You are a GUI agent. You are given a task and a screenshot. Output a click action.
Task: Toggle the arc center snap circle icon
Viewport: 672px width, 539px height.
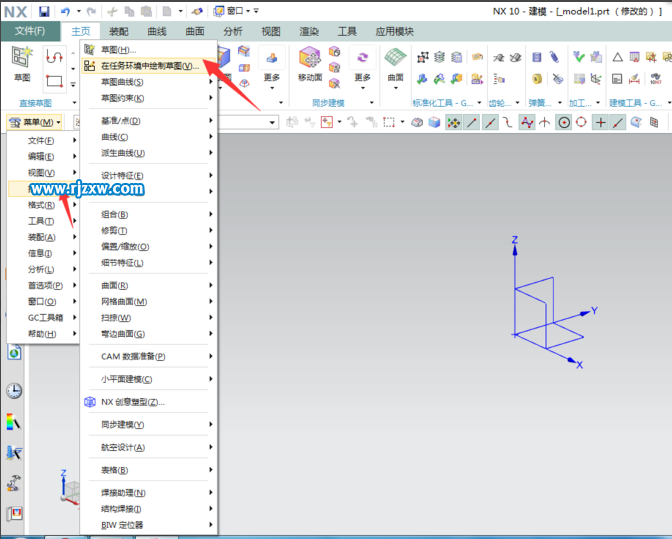point(564,123)
